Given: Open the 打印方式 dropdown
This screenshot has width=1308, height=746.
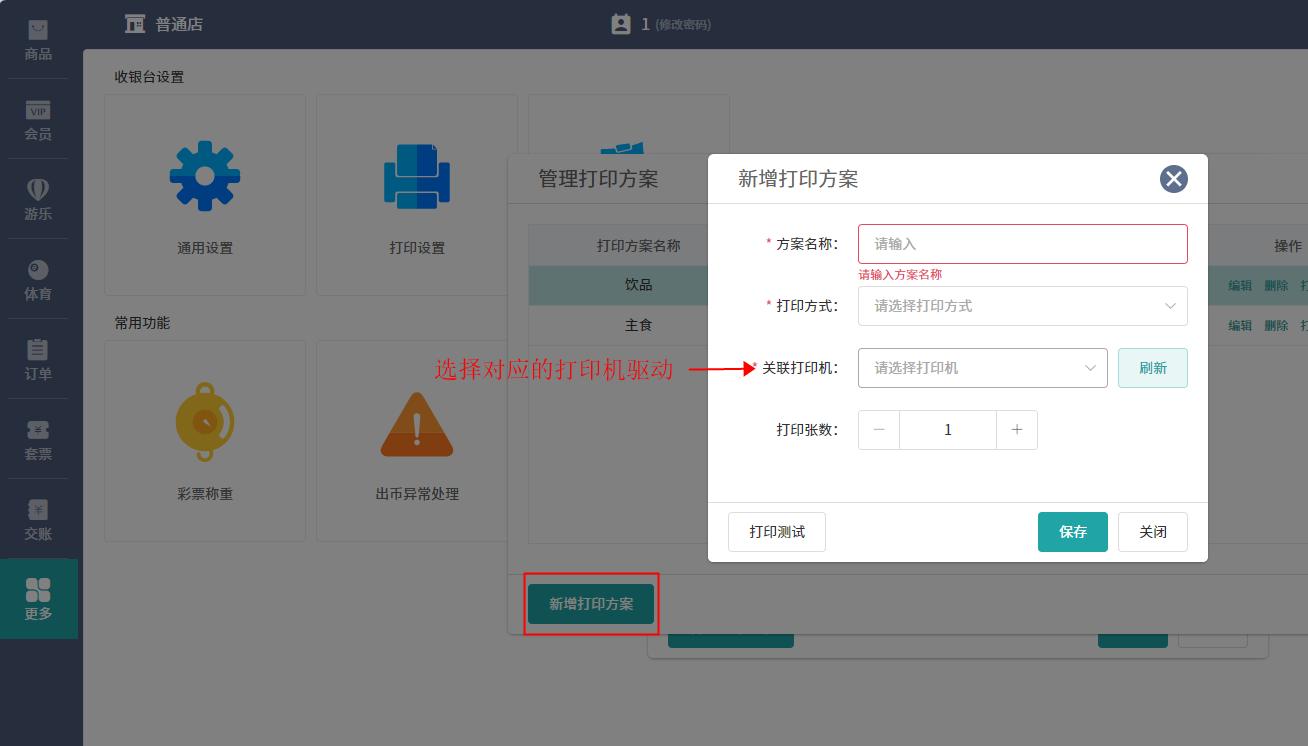Looking at the screenshot, I should [1022, 306].
